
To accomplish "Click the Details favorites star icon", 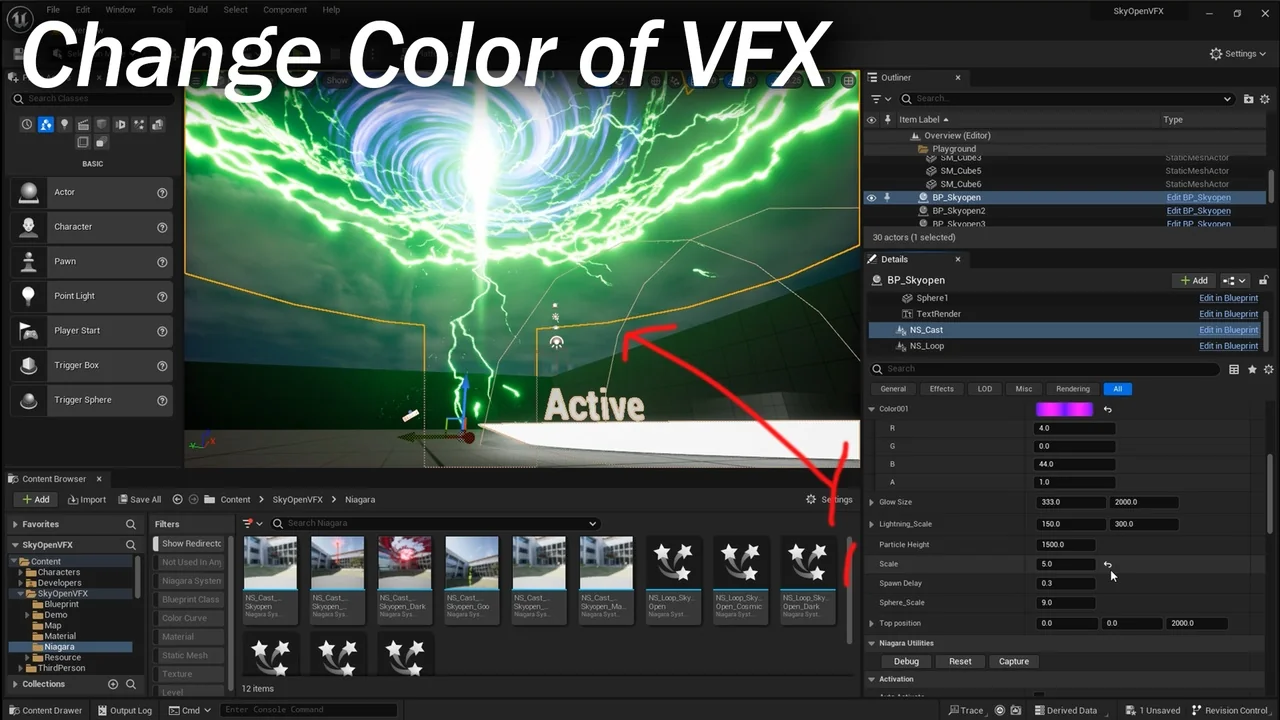I will pos(1252,369).
